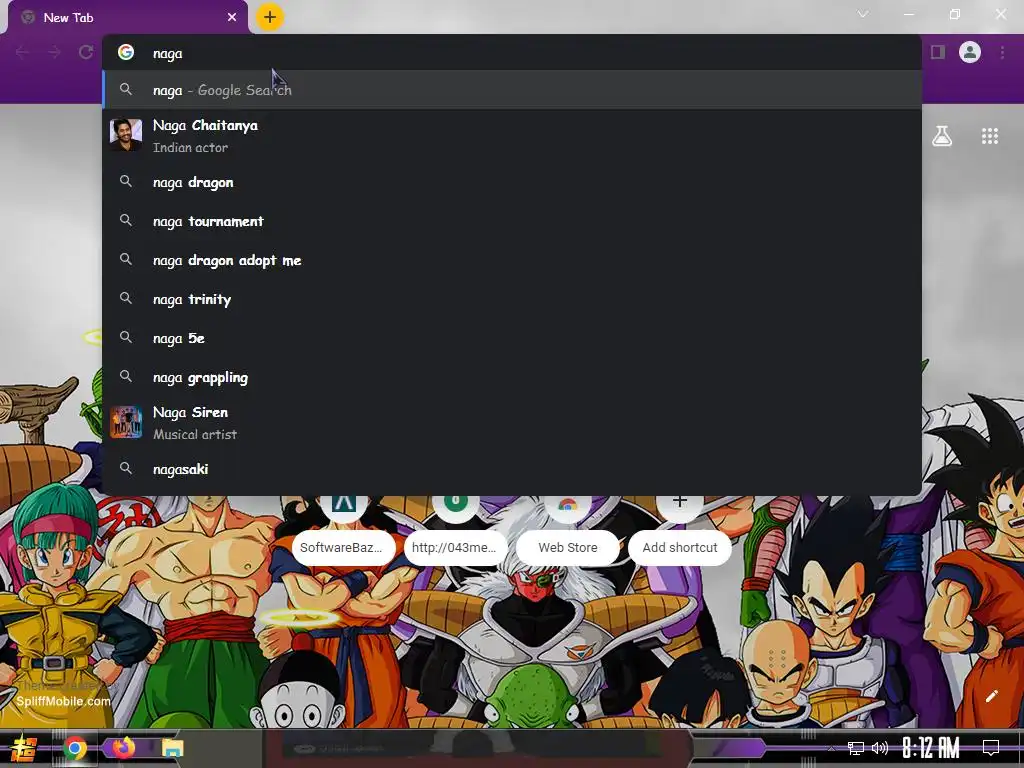Open the user profile avatar

coord(970,52)
